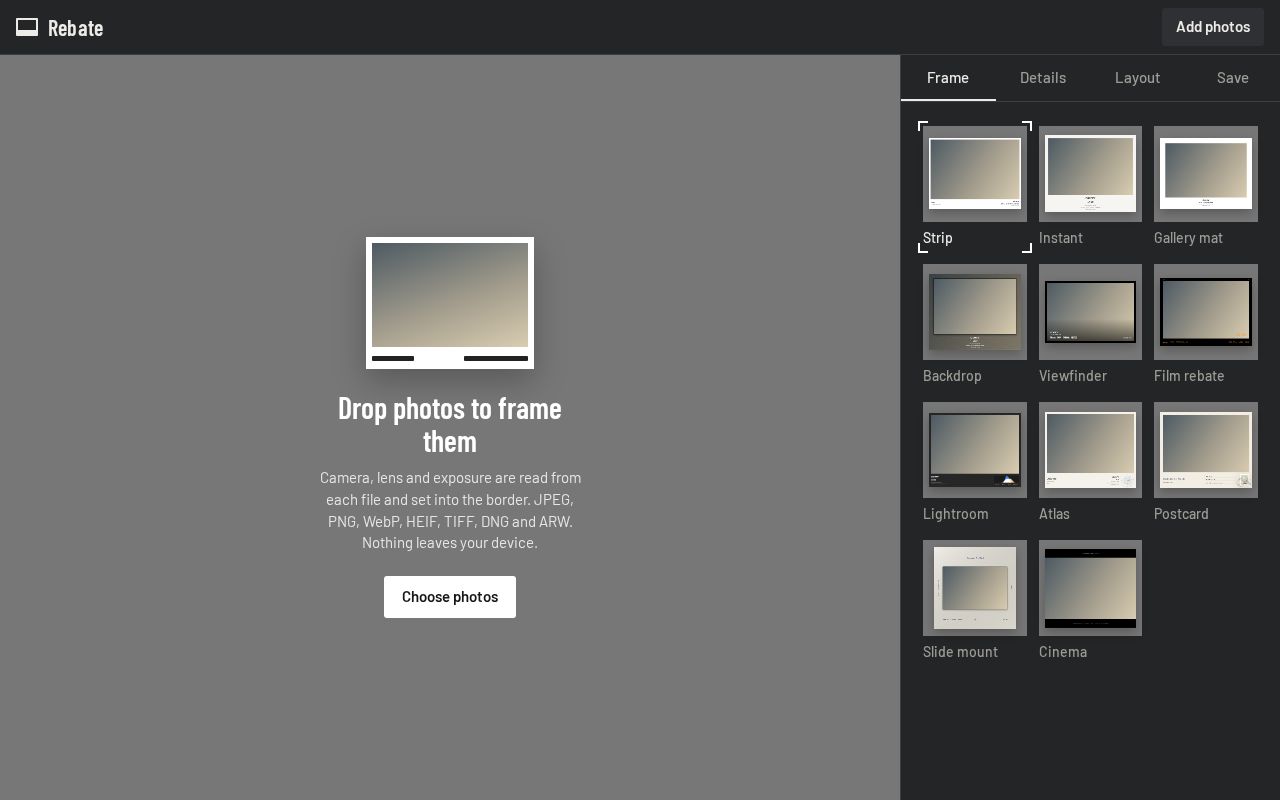The image size is (1280, 800).
Task: Pick the Backdrop frame thumbnail
Action: click(x=975, y=312)
